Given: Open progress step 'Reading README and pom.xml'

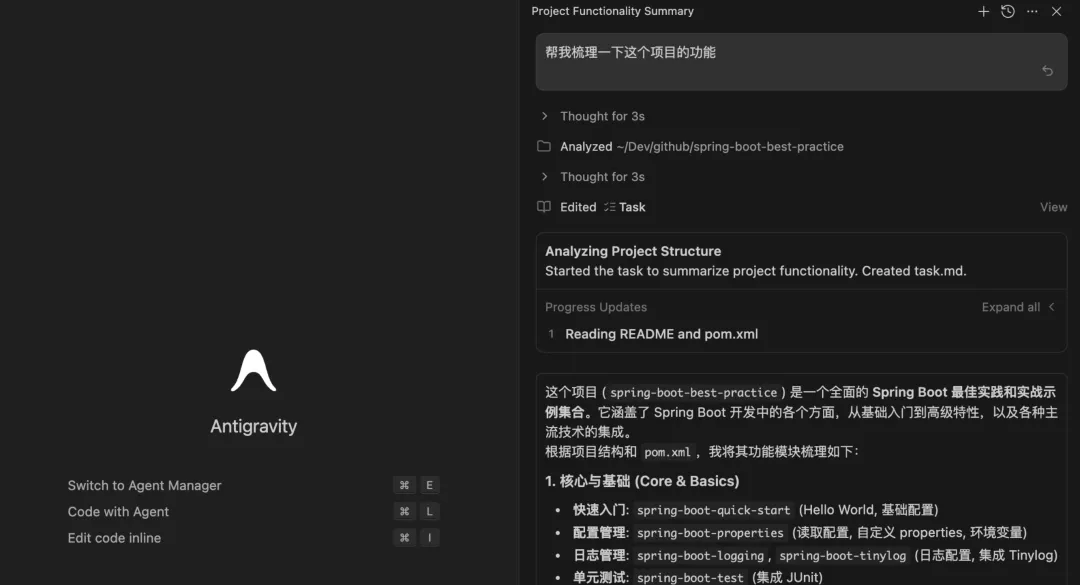Looking at the screenshot, I should click(x=661, y=334).
